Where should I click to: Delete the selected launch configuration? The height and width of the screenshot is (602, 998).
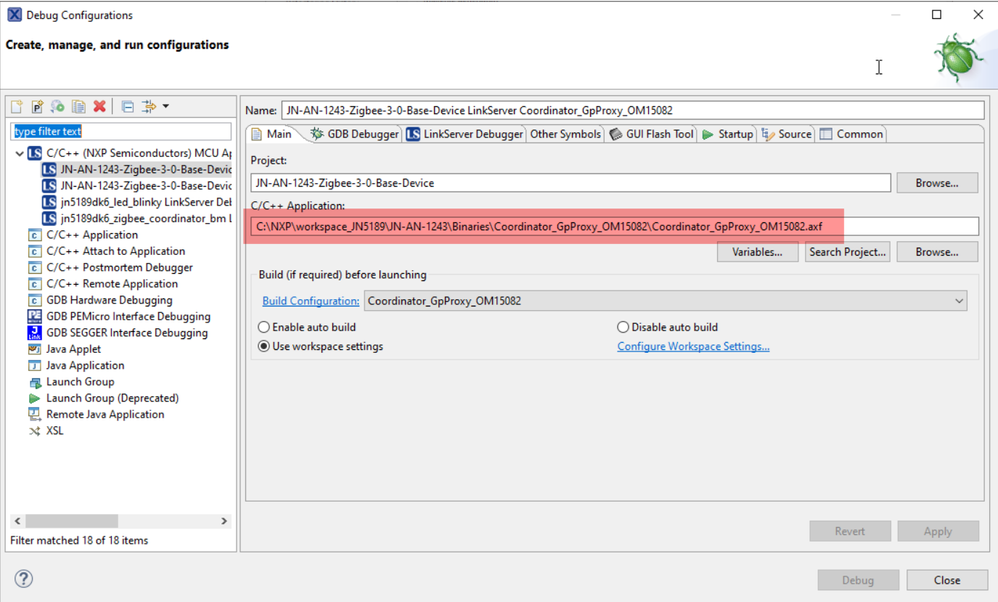pos(99,106)
